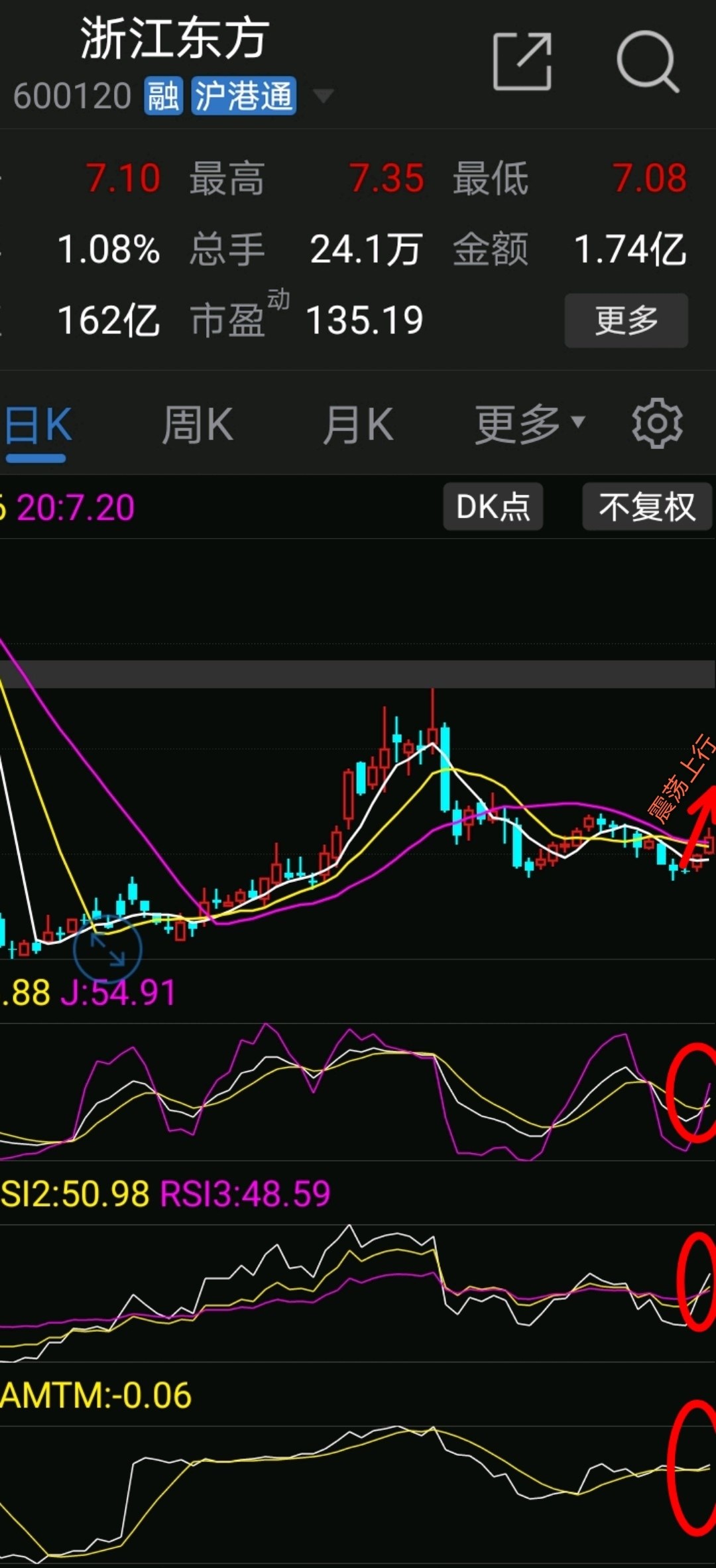Tap the total volume 24.1万

(366, 250)
